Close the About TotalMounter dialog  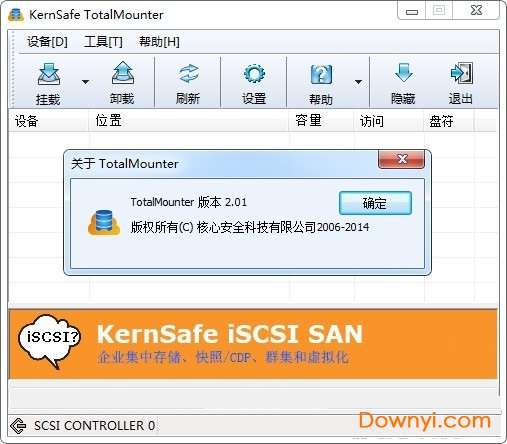click(401, 159)
